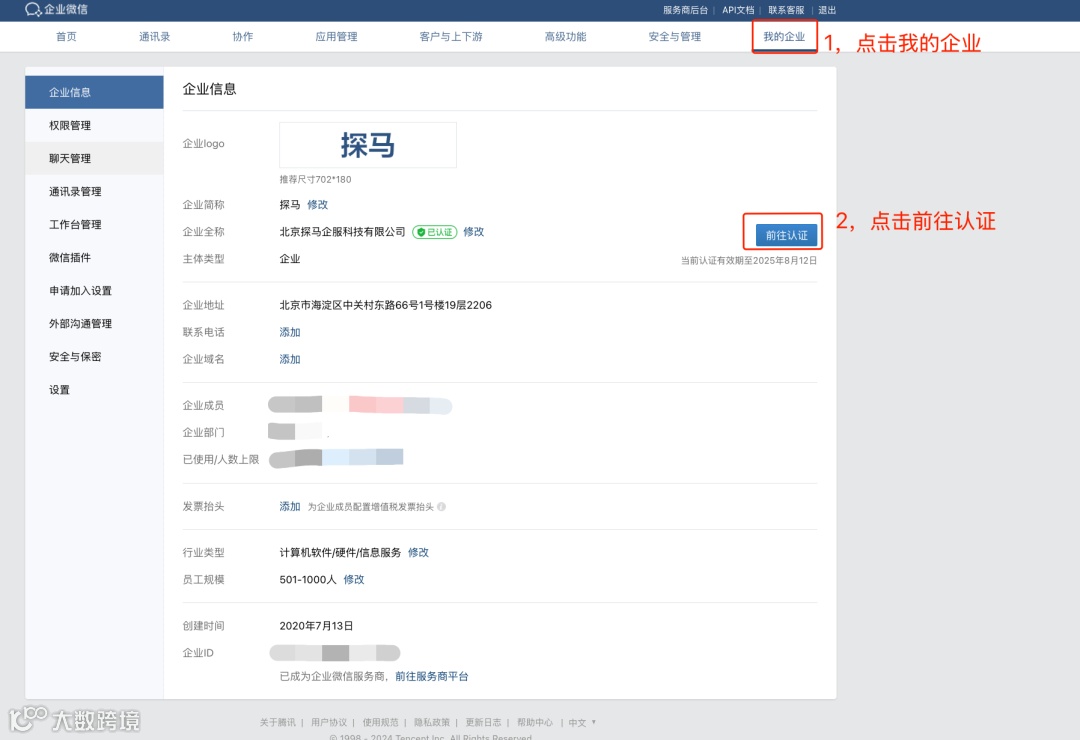Go to 安全与保密 in sidebar

pyautogui.click(x=94, y=357)
